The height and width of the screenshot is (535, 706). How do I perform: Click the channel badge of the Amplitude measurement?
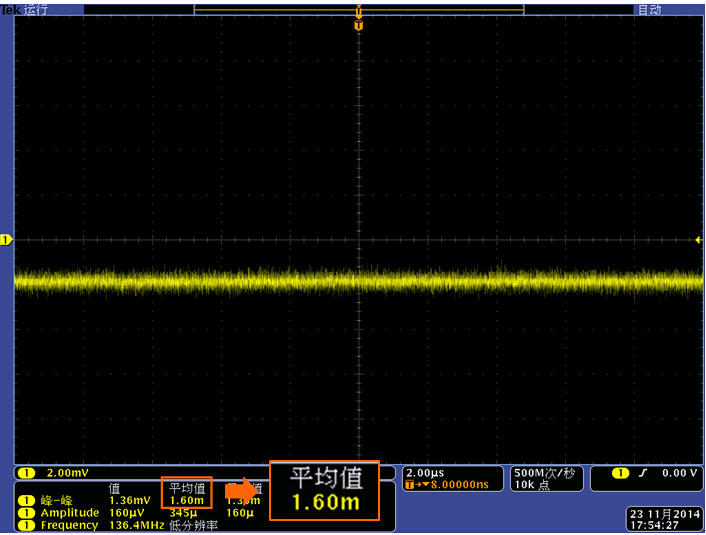(27, 513)
